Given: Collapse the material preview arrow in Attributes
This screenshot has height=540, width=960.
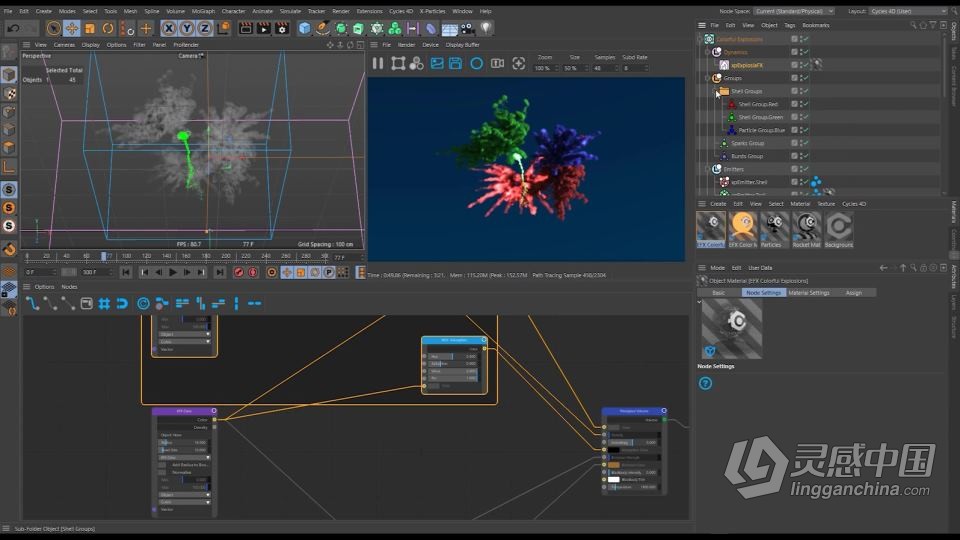Looking at the screenshot, I should (699, 302).
